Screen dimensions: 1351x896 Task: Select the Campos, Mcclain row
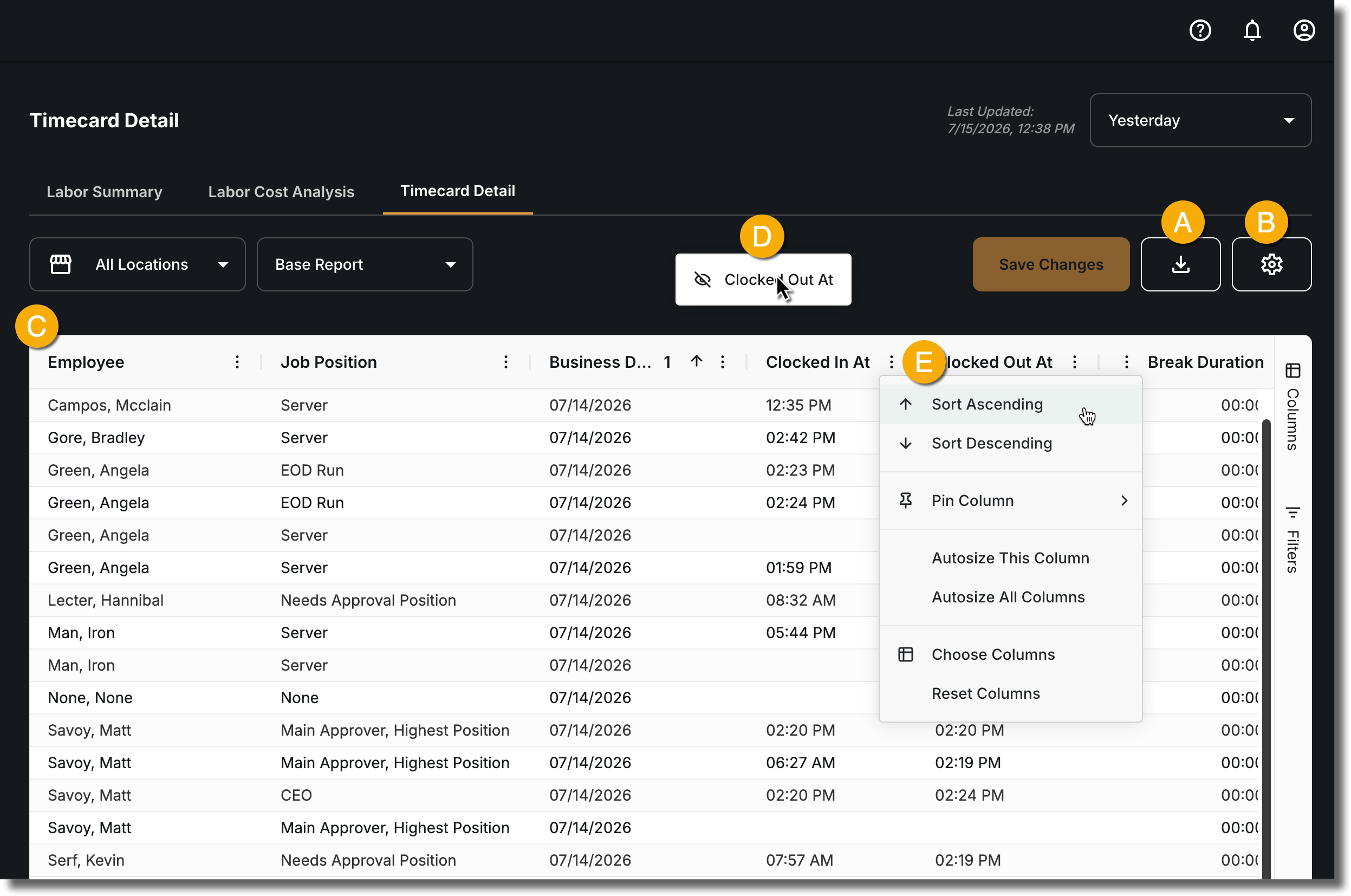[645, 405]
